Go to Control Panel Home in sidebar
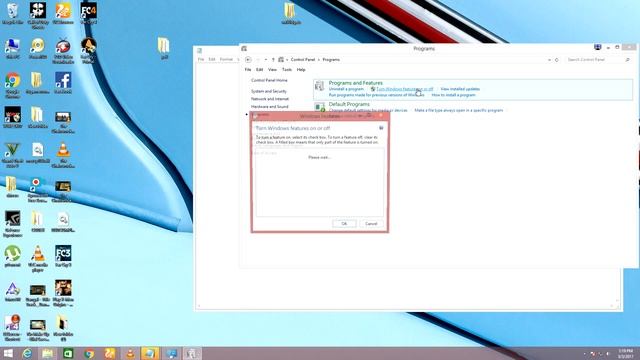 269,80
